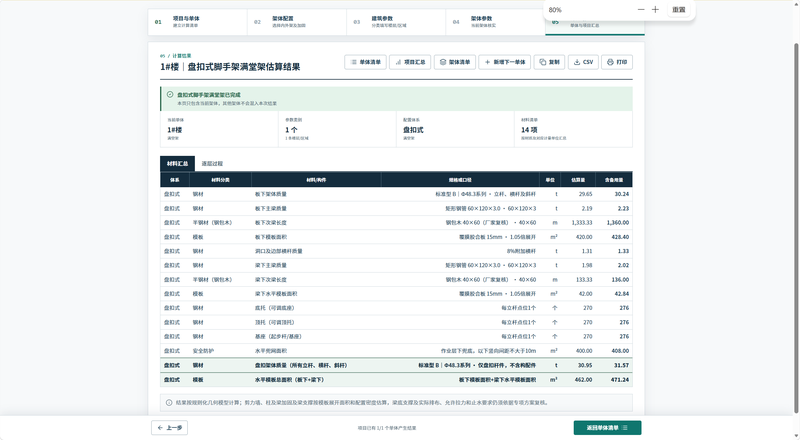Select the 盘扣架体质量 total row
The height and width of the screenshot is (440, 800).
[x=396, y=365]
